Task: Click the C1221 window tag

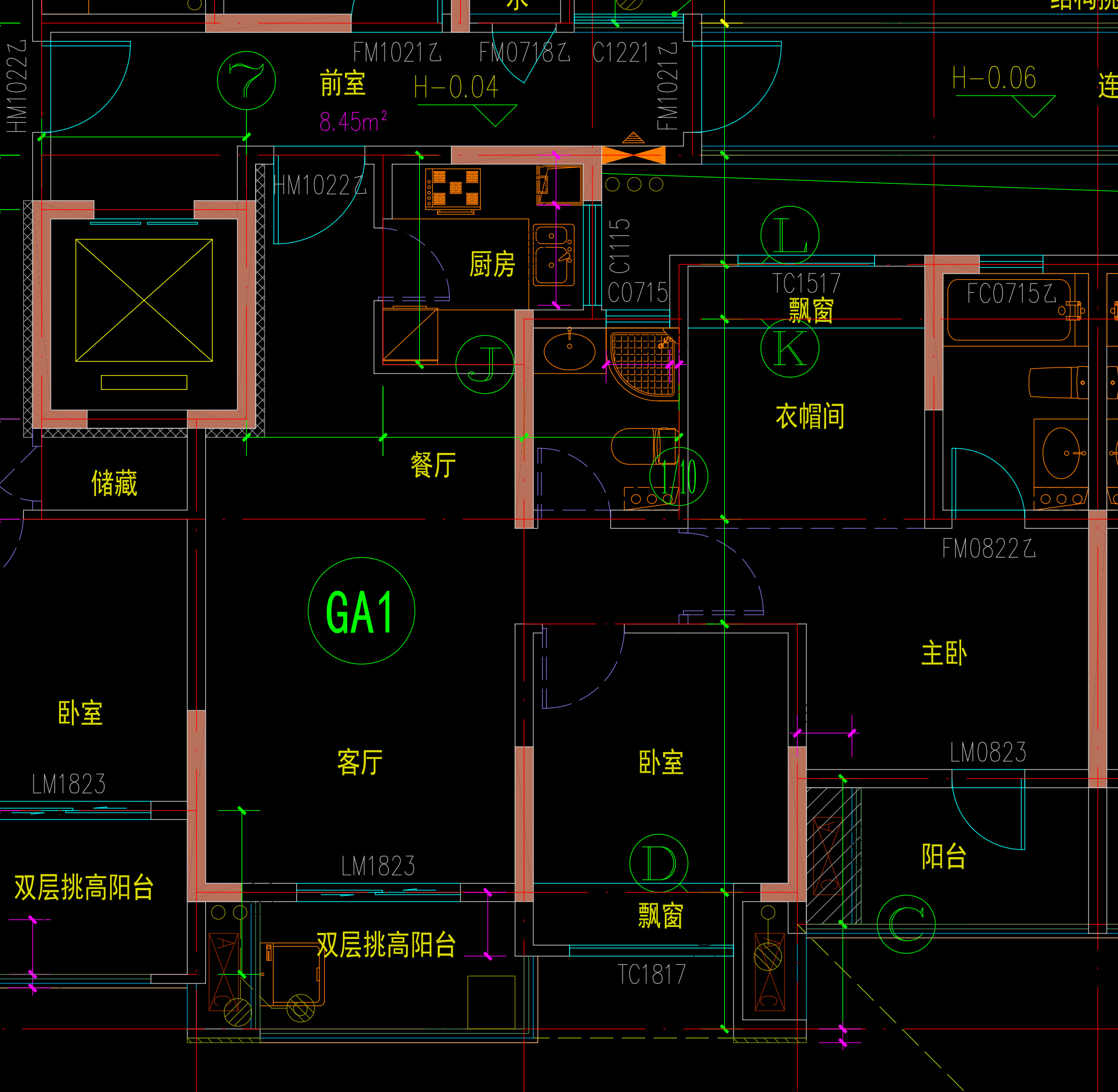Action: [x=620, y=53]
